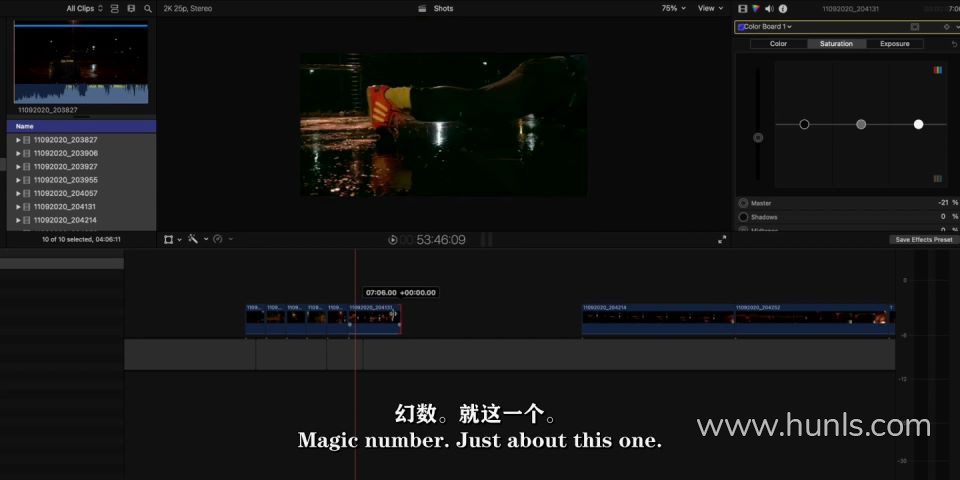
Task: Reset the color board with undo arrow
Action: pyautogui.click(x=954, y=44)
